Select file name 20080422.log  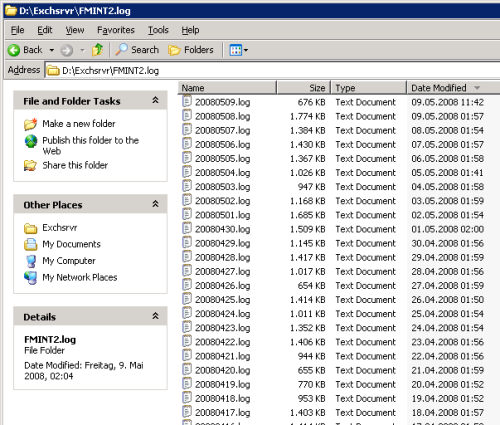coord(222,342)
